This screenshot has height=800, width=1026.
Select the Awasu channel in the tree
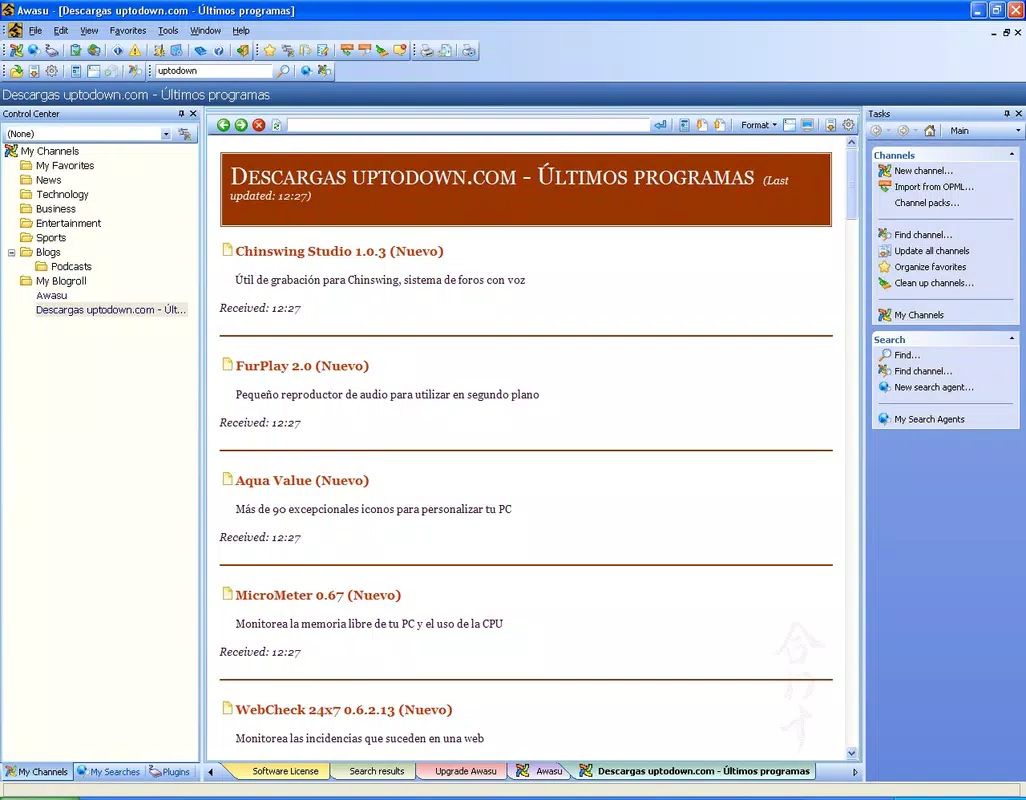[52, 296]
